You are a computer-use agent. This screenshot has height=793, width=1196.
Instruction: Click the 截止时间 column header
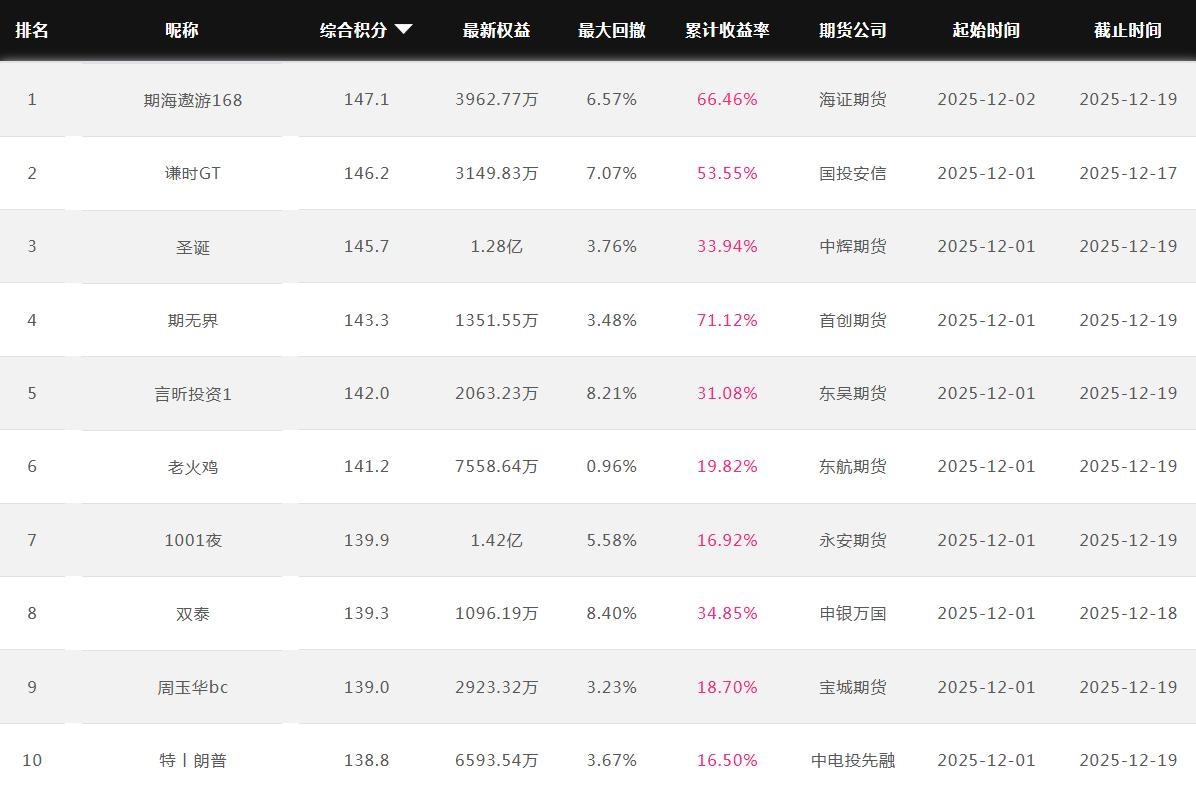pyautogui.click(x=1127, y=30)
